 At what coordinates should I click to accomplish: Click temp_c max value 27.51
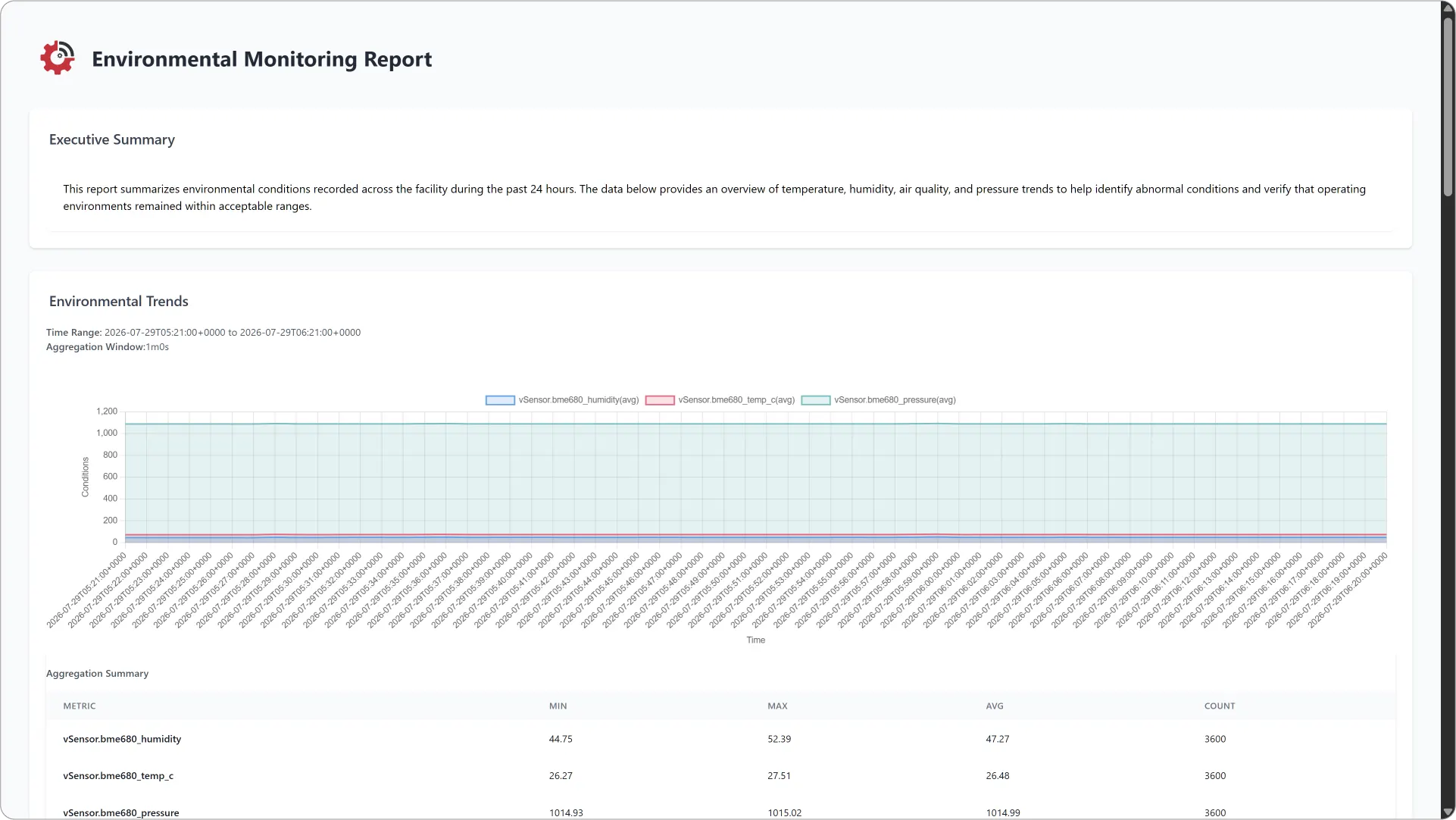(779, 776)
